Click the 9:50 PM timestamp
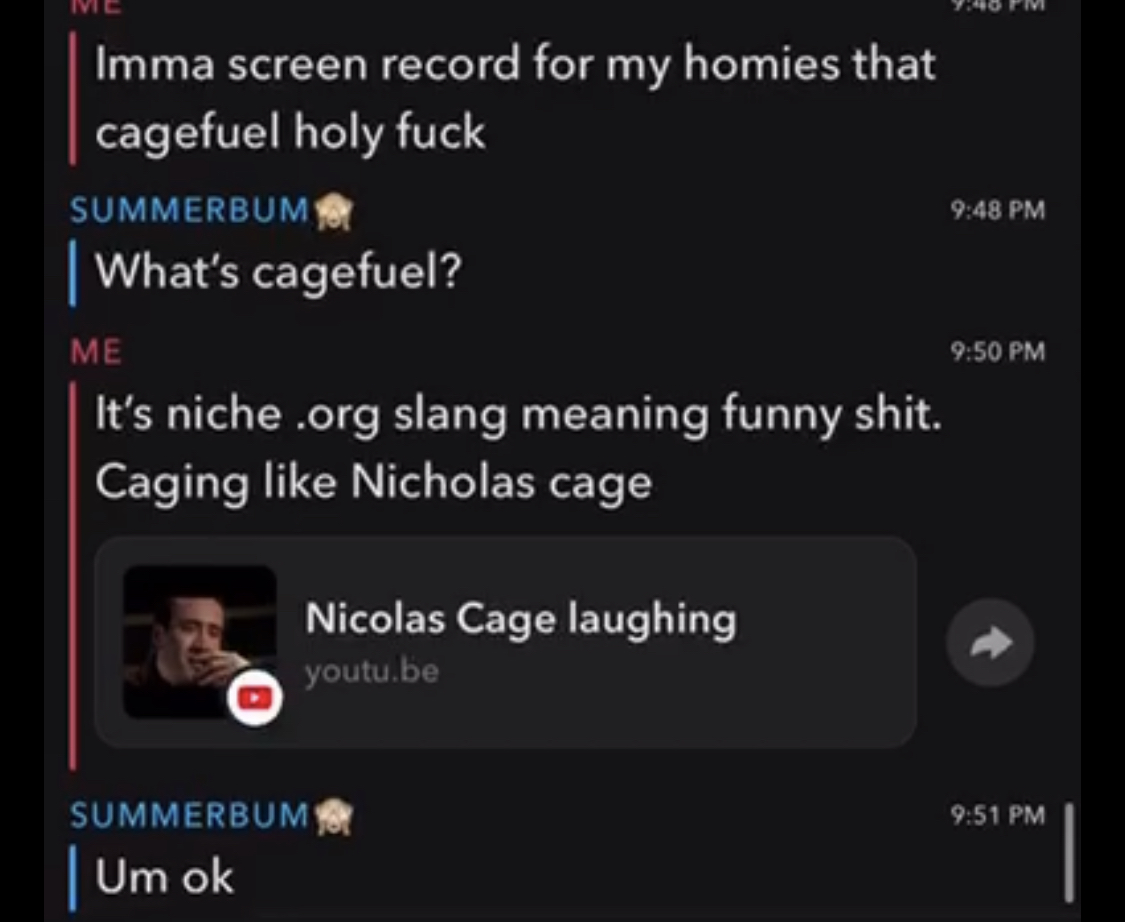 pos(997,352)
